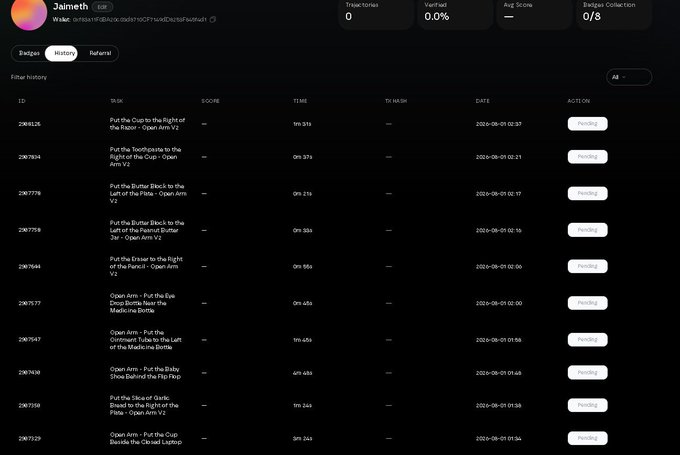The height and width of the screenshot is (455, 680).
Task: Click the date 2026-08-01 02:17
Action: [x=498, y=194]
